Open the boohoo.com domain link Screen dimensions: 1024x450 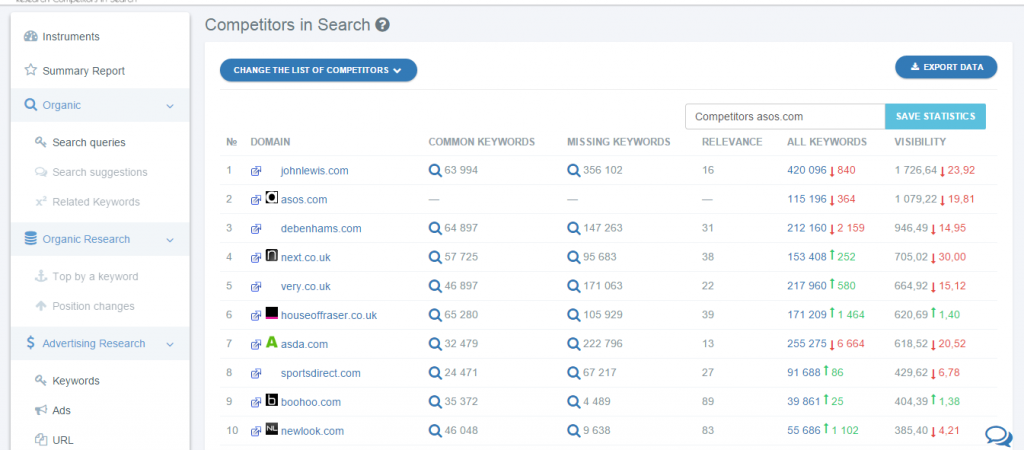pos(311,402)
